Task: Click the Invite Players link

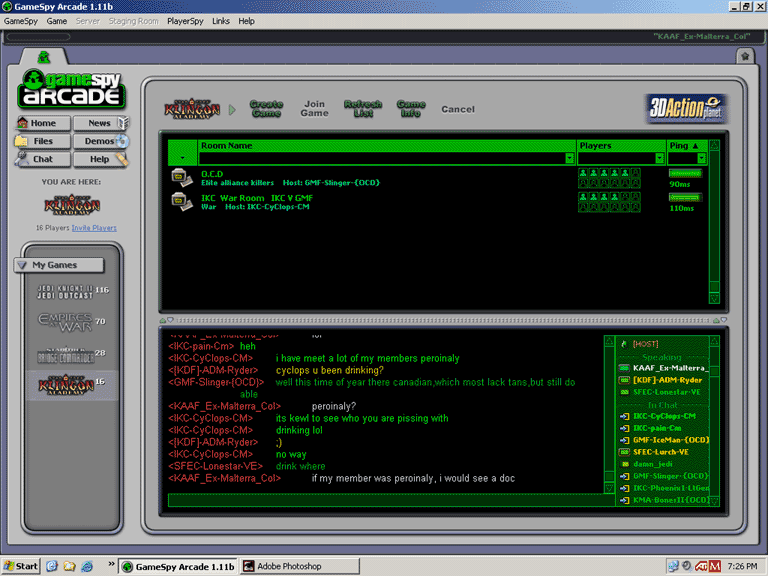Action: pyautogui.click(x=94, y=228)
